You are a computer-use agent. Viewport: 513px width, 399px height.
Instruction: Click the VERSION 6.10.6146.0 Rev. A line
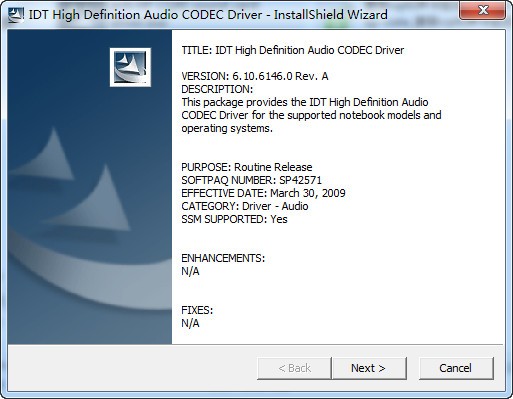pos(255,76)
